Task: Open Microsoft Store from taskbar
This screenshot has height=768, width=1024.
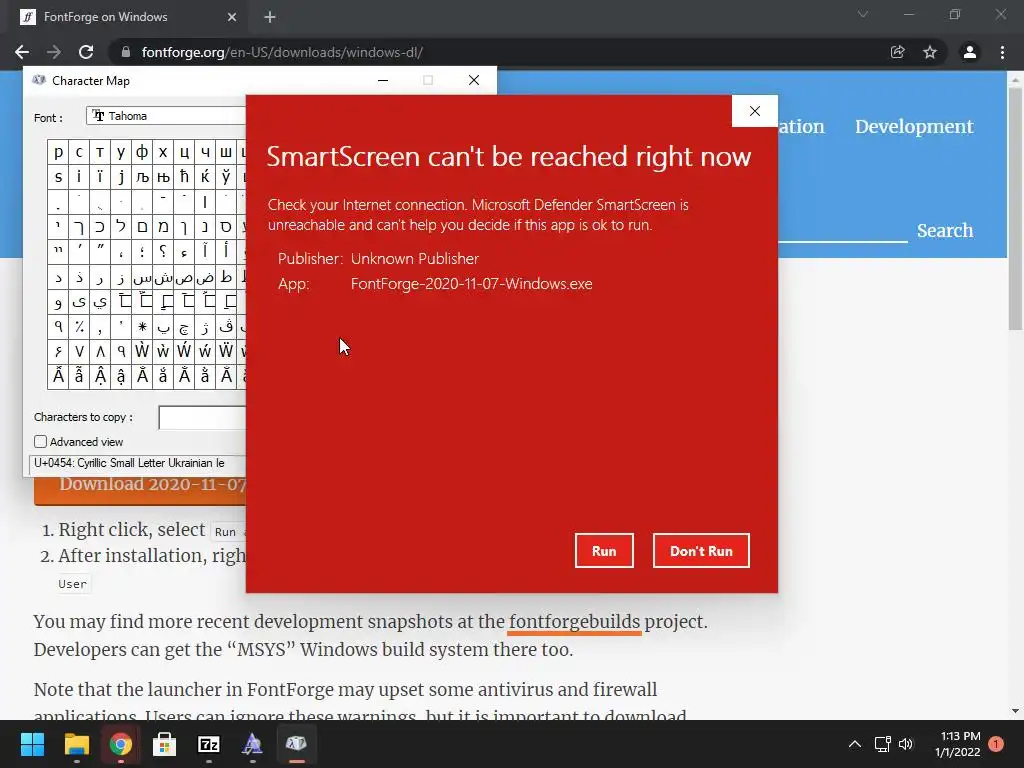Action: [165, 744]
